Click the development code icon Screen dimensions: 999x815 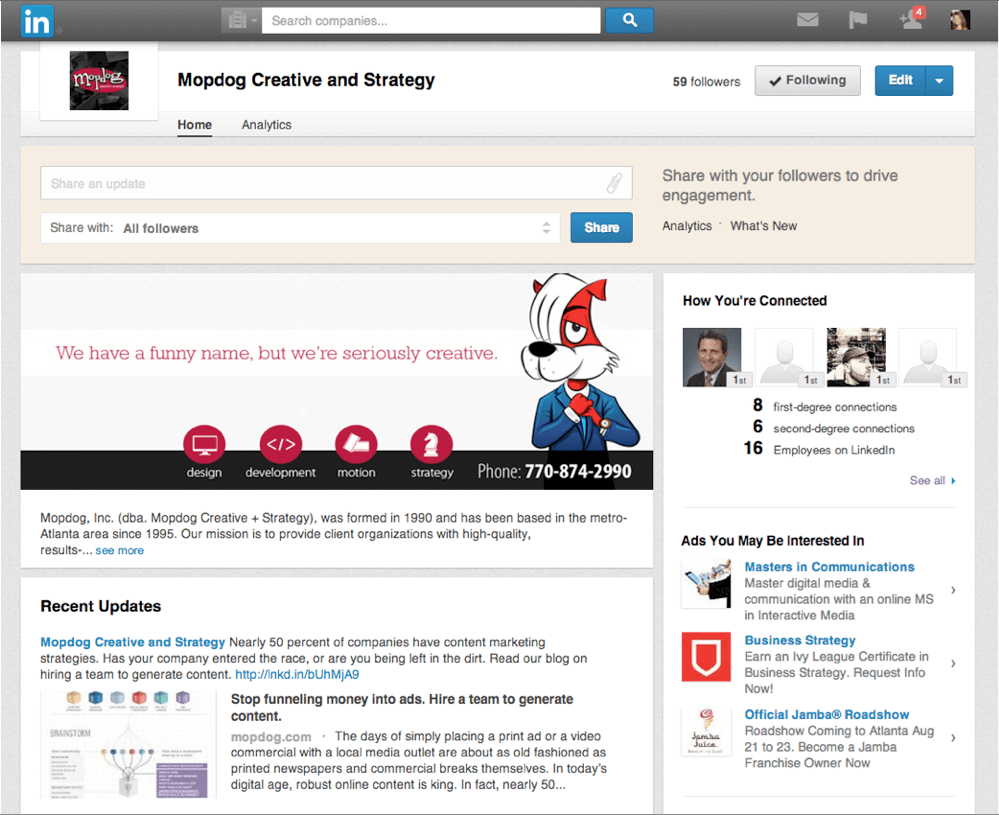click(280, 444)
